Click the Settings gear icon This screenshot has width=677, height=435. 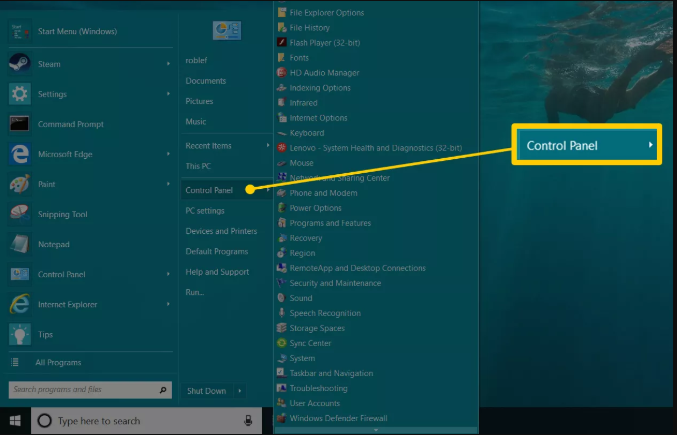coord(20,94)
